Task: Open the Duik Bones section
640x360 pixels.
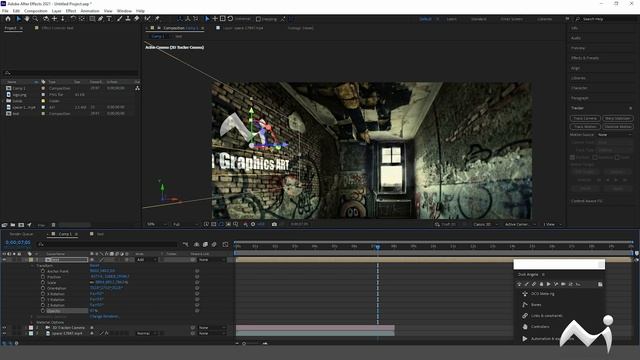Action: coord(536,304)
